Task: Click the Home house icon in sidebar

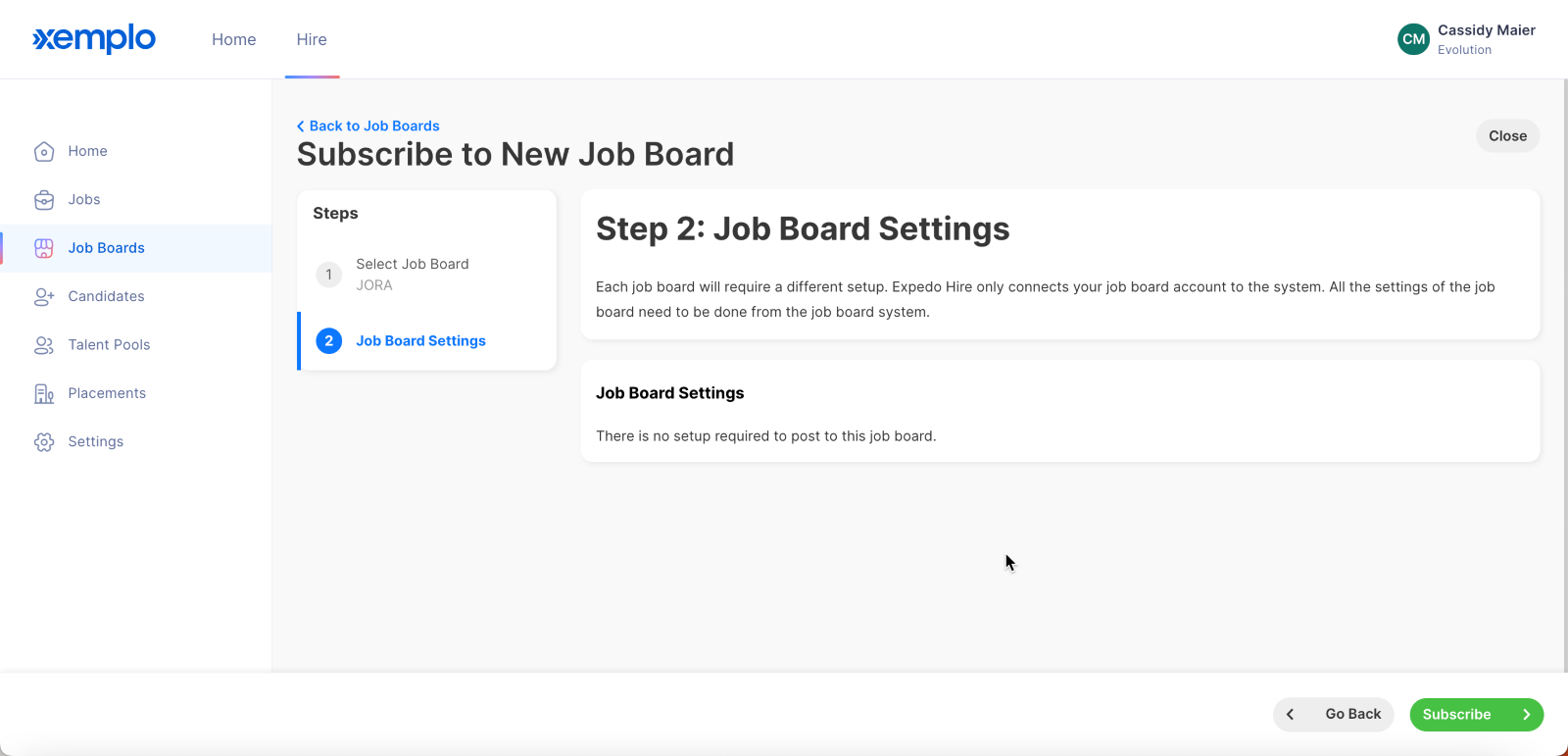Action: [x=44, y=151]
